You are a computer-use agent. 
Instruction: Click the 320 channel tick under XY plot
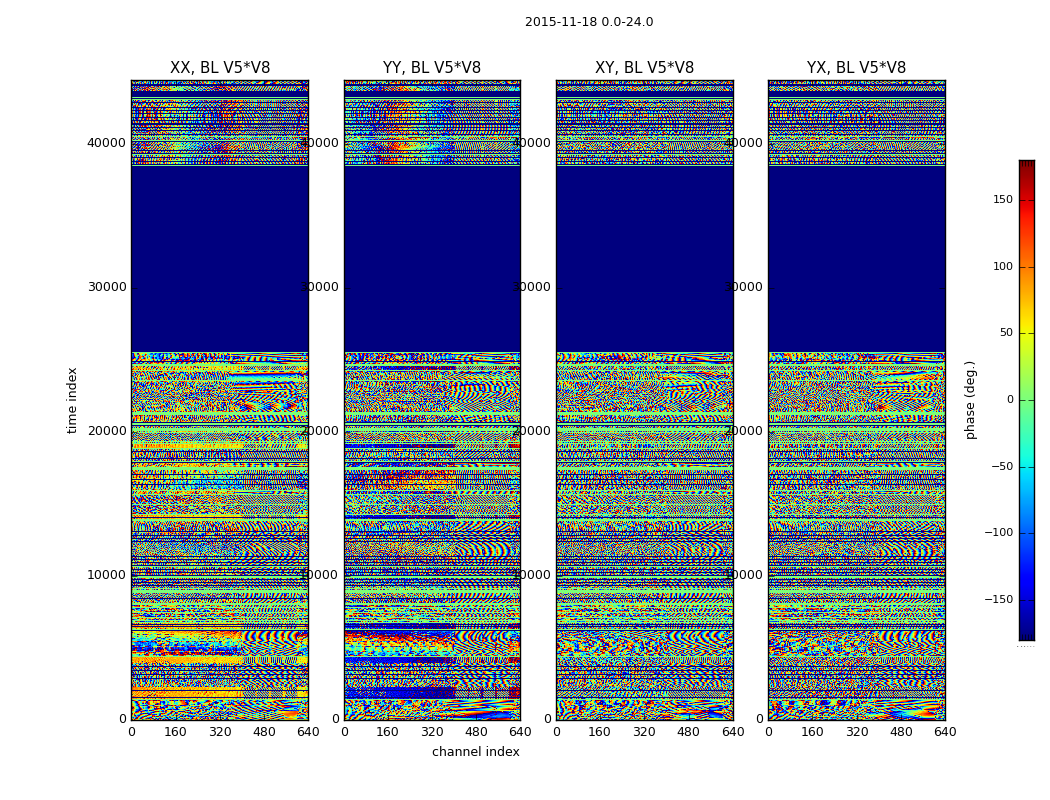(x=644, y=732)
